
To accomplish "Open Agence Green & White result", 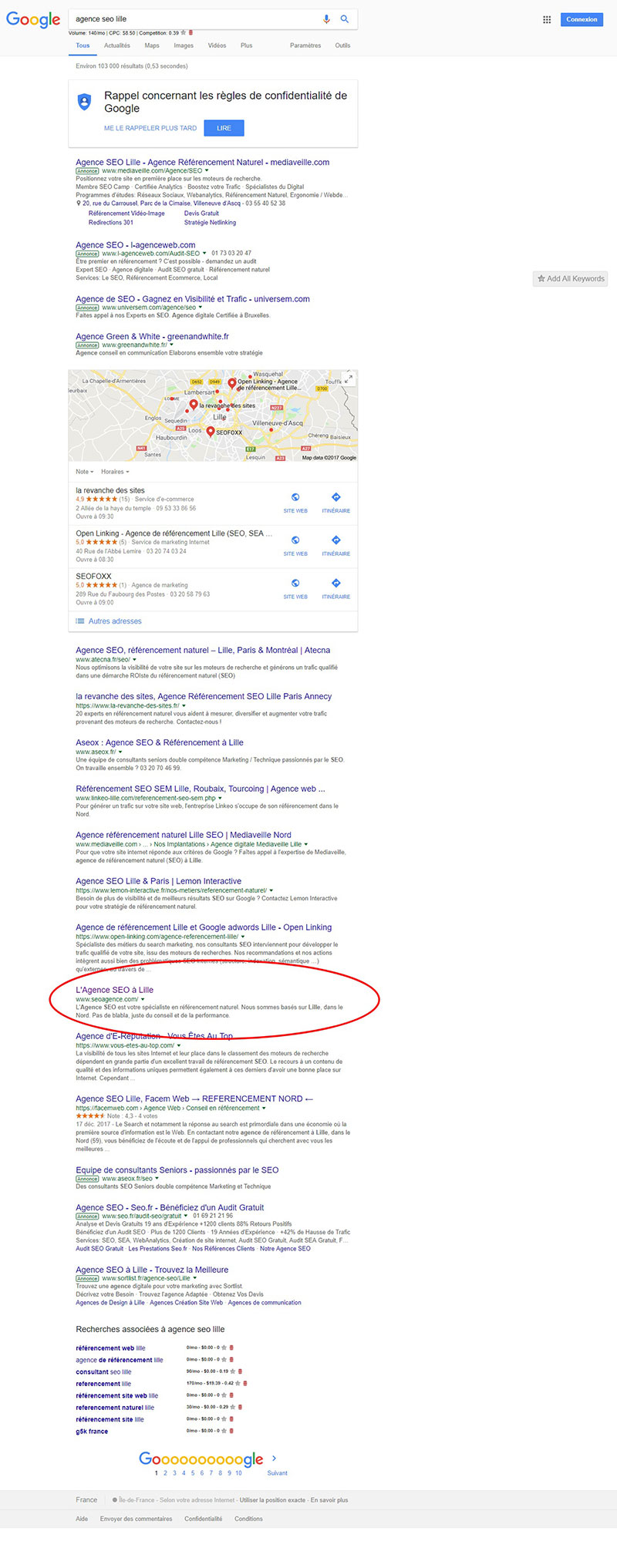I will (x=152, y=337).
